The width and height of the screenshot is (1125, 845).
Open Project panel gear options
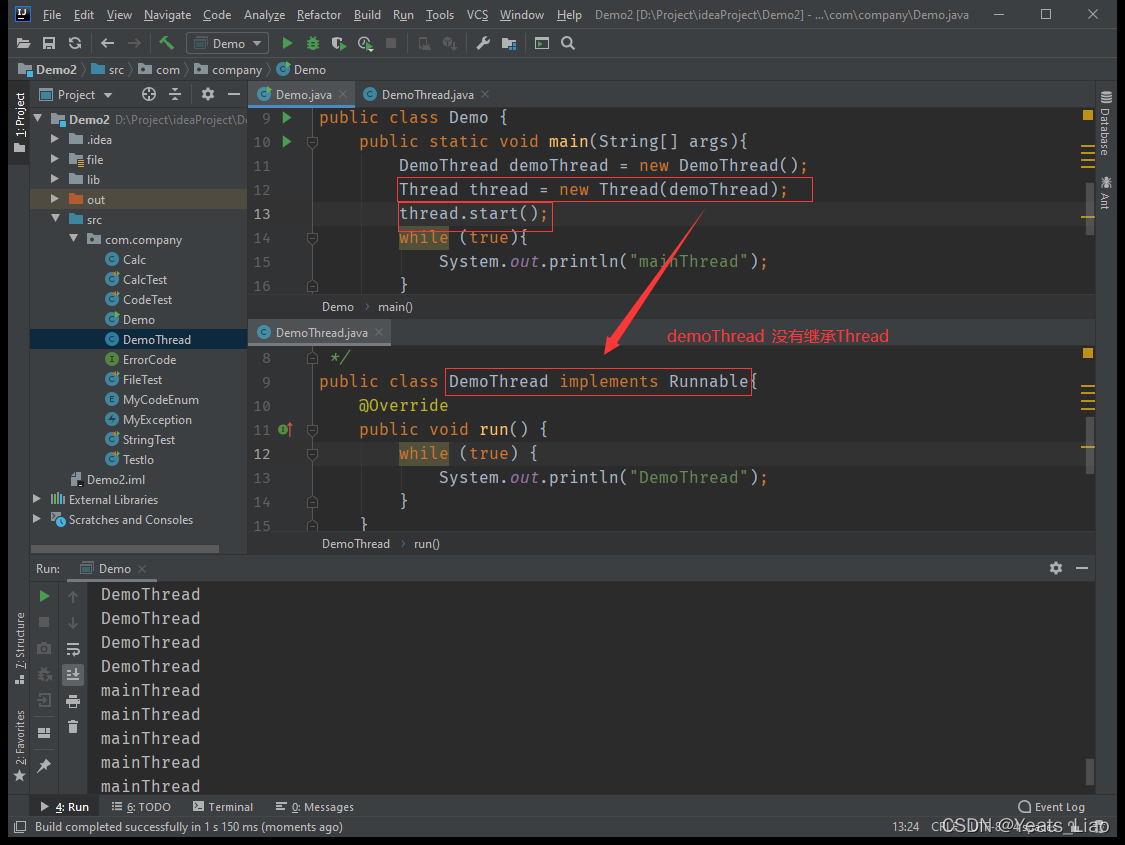(208, 94)
